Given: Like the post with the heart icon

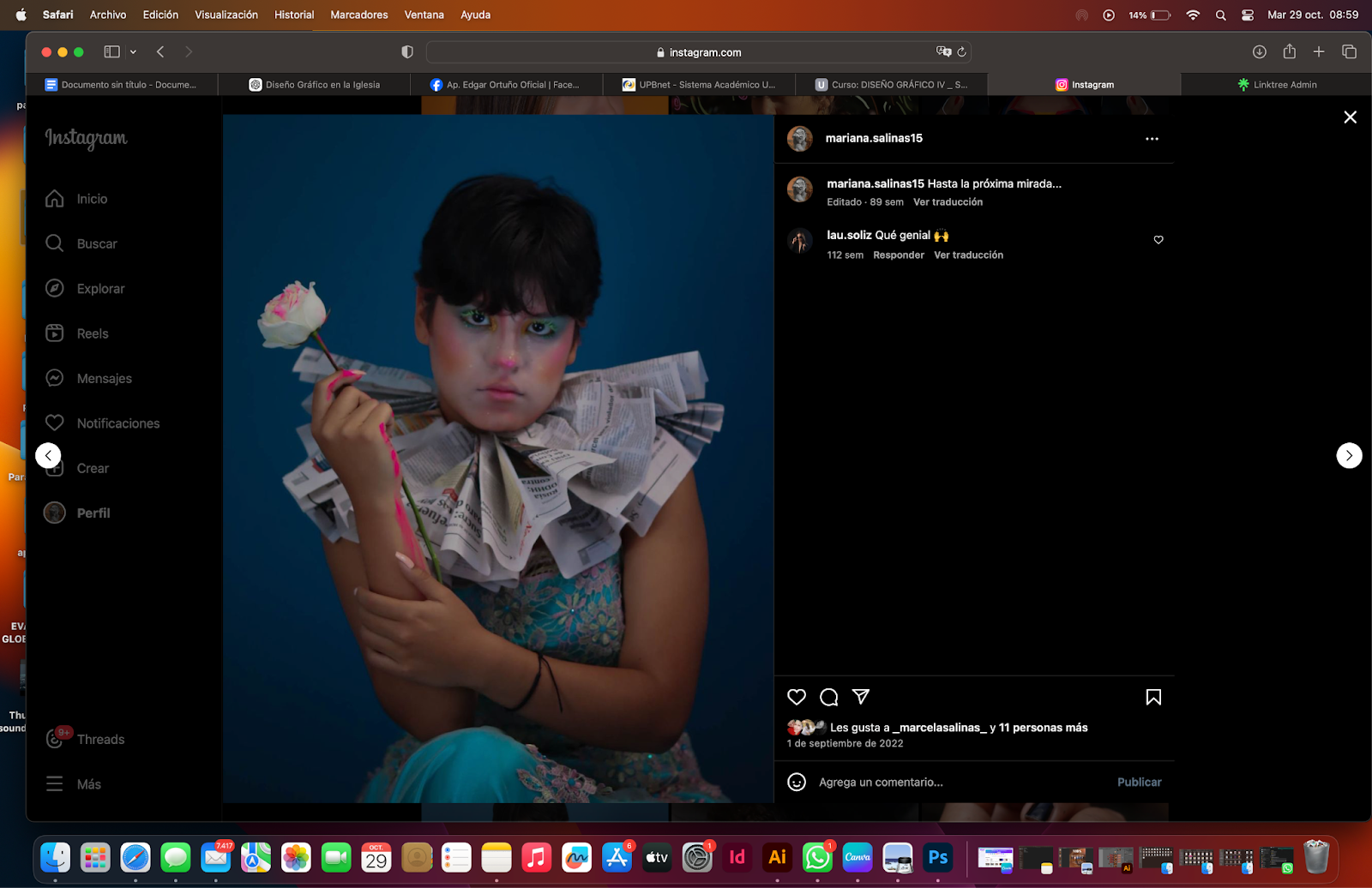Looking at the screenshot, I should pyautogui.click(x=797, y=697).
